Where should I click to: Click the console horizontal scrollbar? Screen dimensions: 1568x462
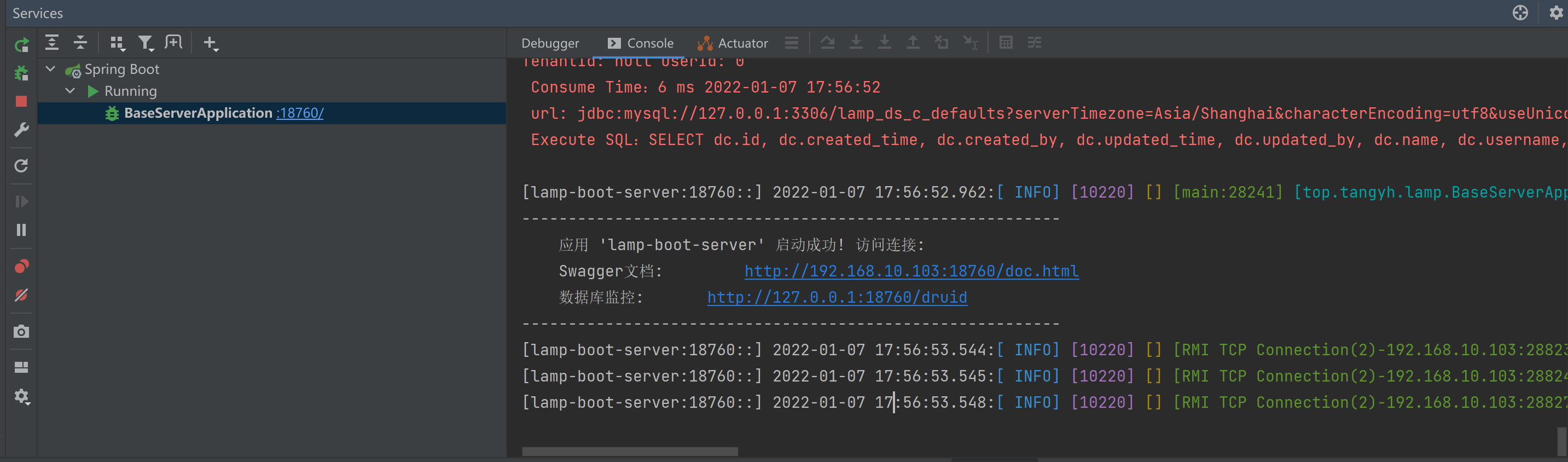629,452
